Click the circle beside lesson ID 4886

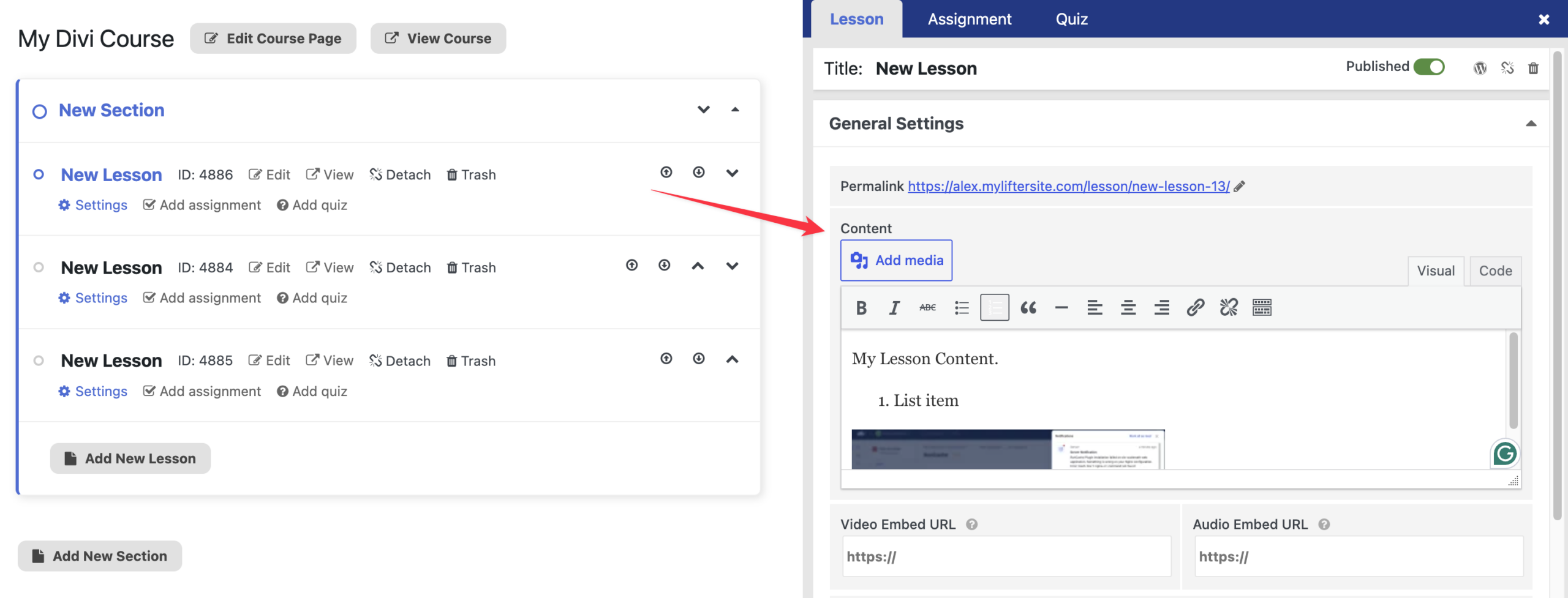(38, 174)
